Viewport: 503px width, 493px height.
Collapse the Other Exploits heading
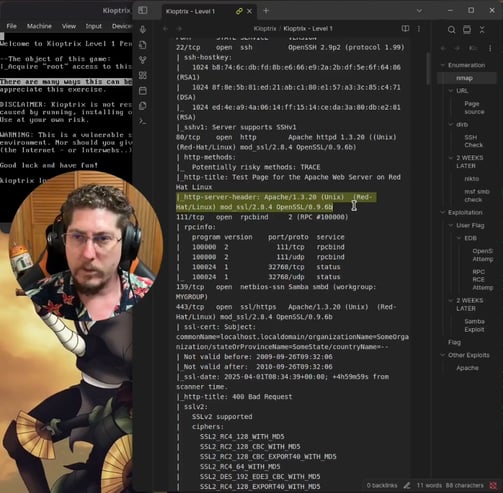pos(443,355)
